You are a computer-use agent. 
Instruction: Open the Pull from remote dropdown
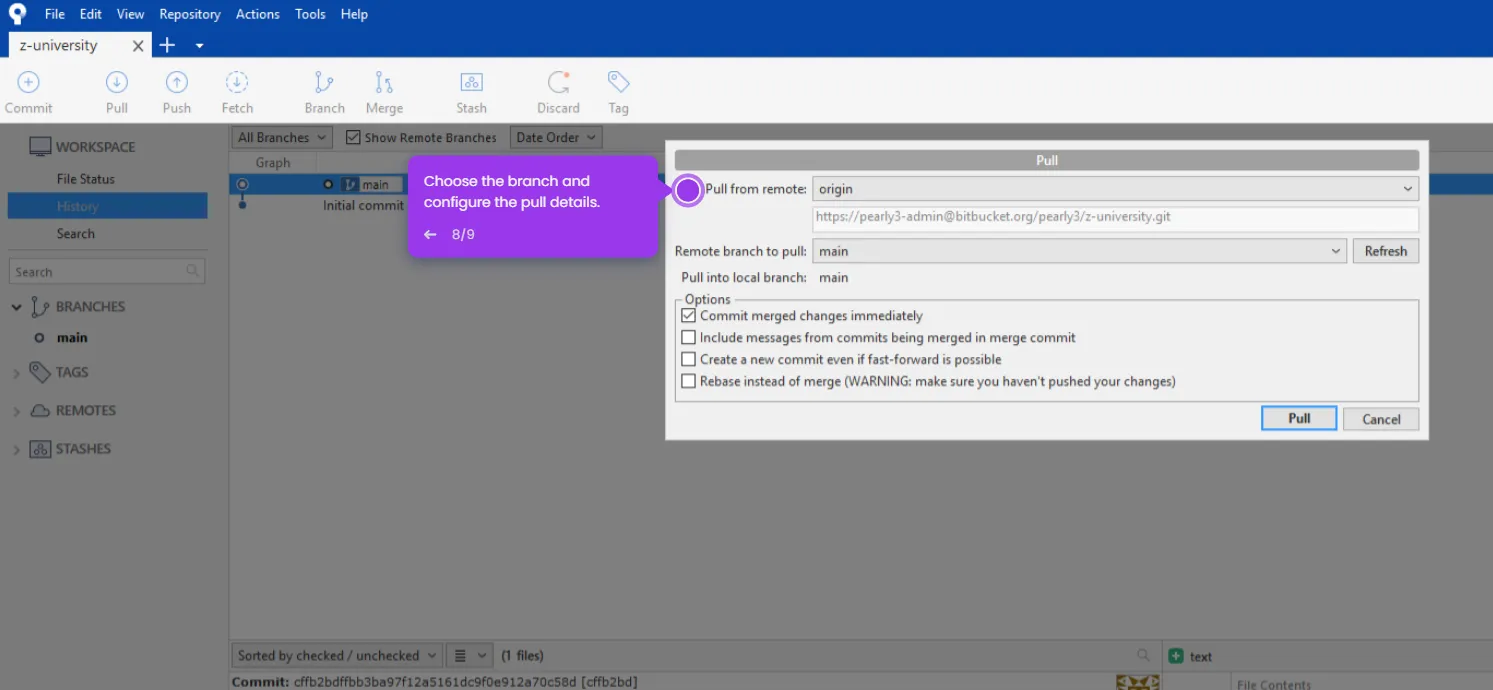tap(1115, 189)
